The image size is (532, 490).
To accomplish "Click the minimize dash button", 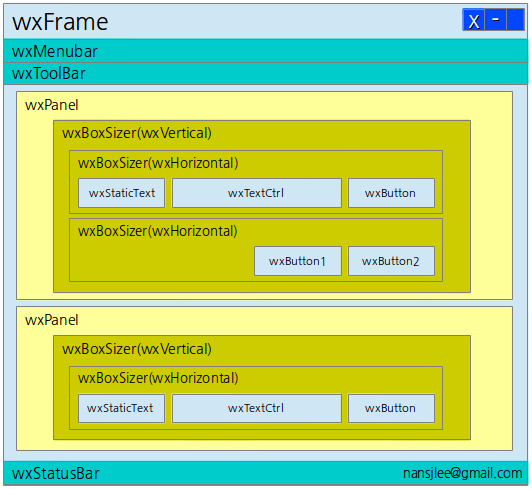I will tap(496, 20).
